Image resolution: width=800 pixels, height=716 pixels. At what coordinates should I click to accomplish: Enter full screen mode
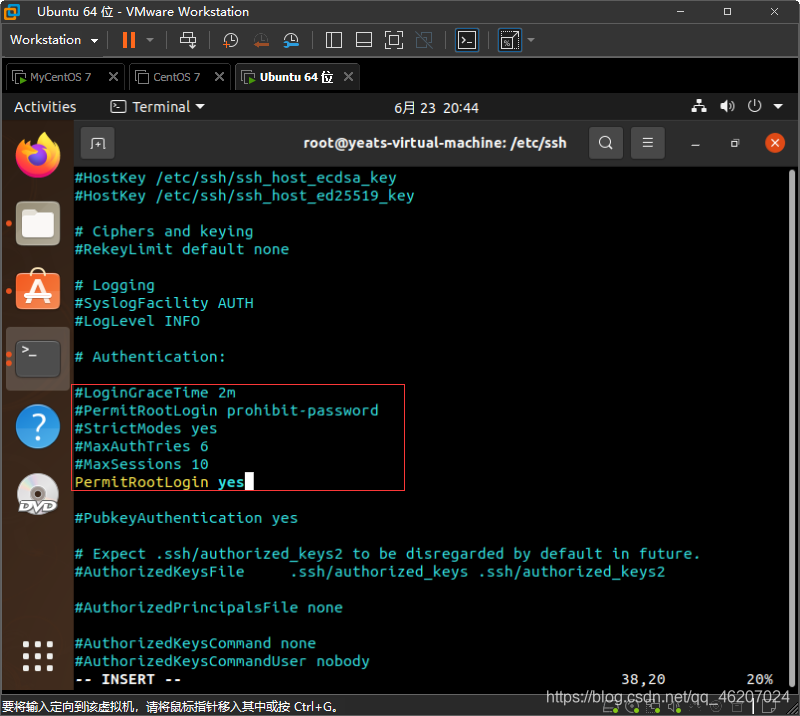pos(393,40)
